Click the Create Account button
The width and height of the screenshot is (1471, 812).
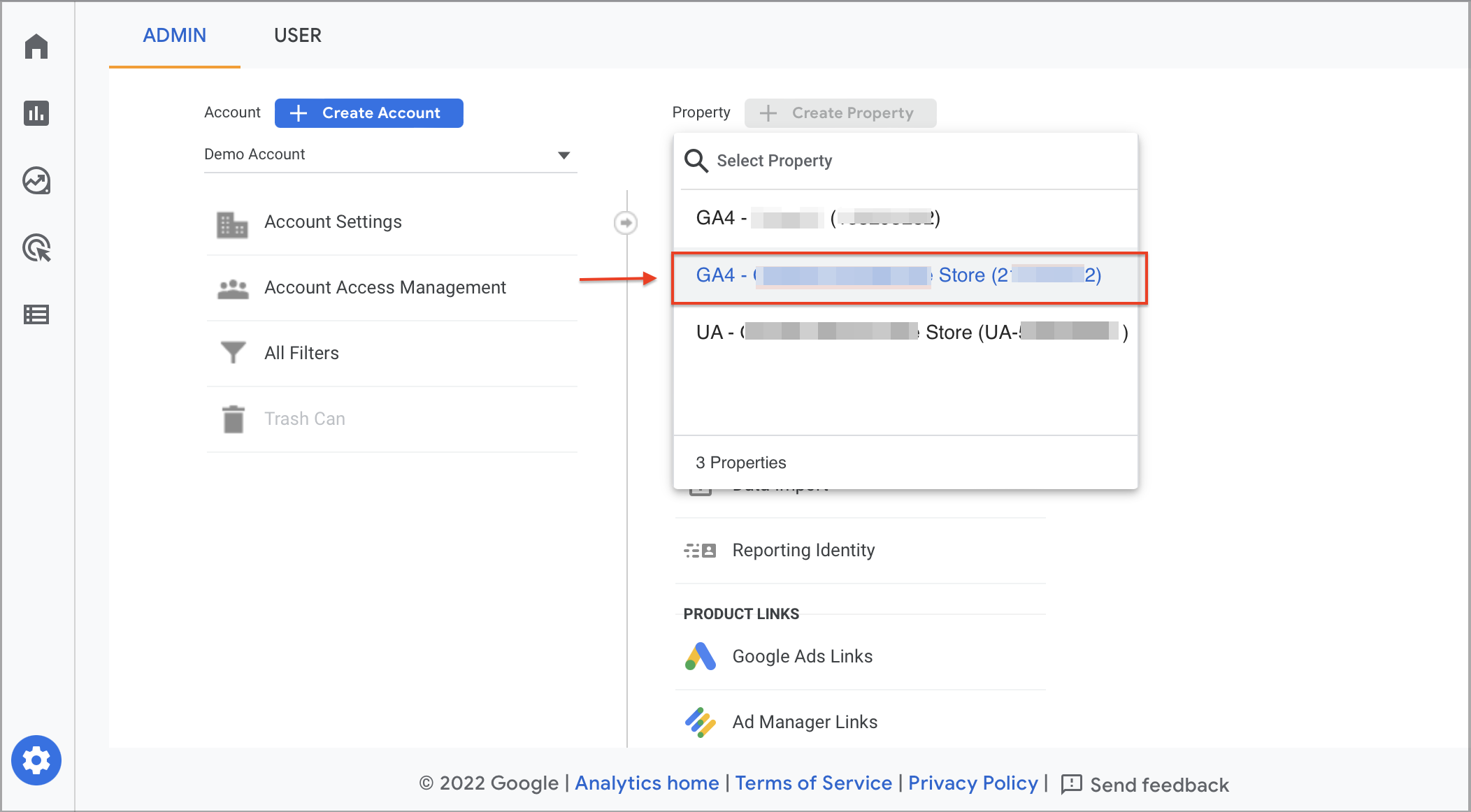tap(368, 113)
